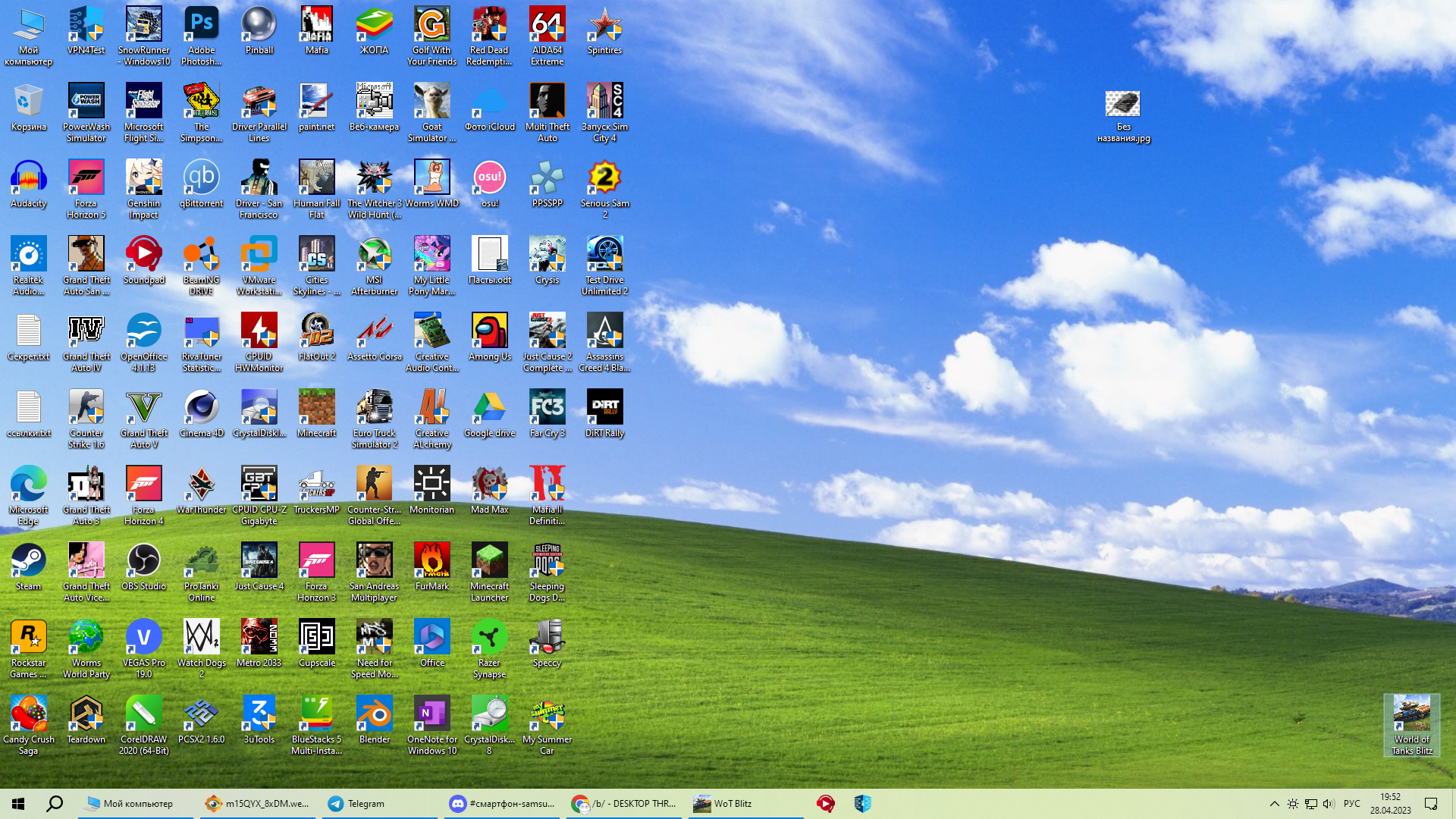Change input language РУС indicator
This screenshot has height=819, width=1456.
(1351, 803)
